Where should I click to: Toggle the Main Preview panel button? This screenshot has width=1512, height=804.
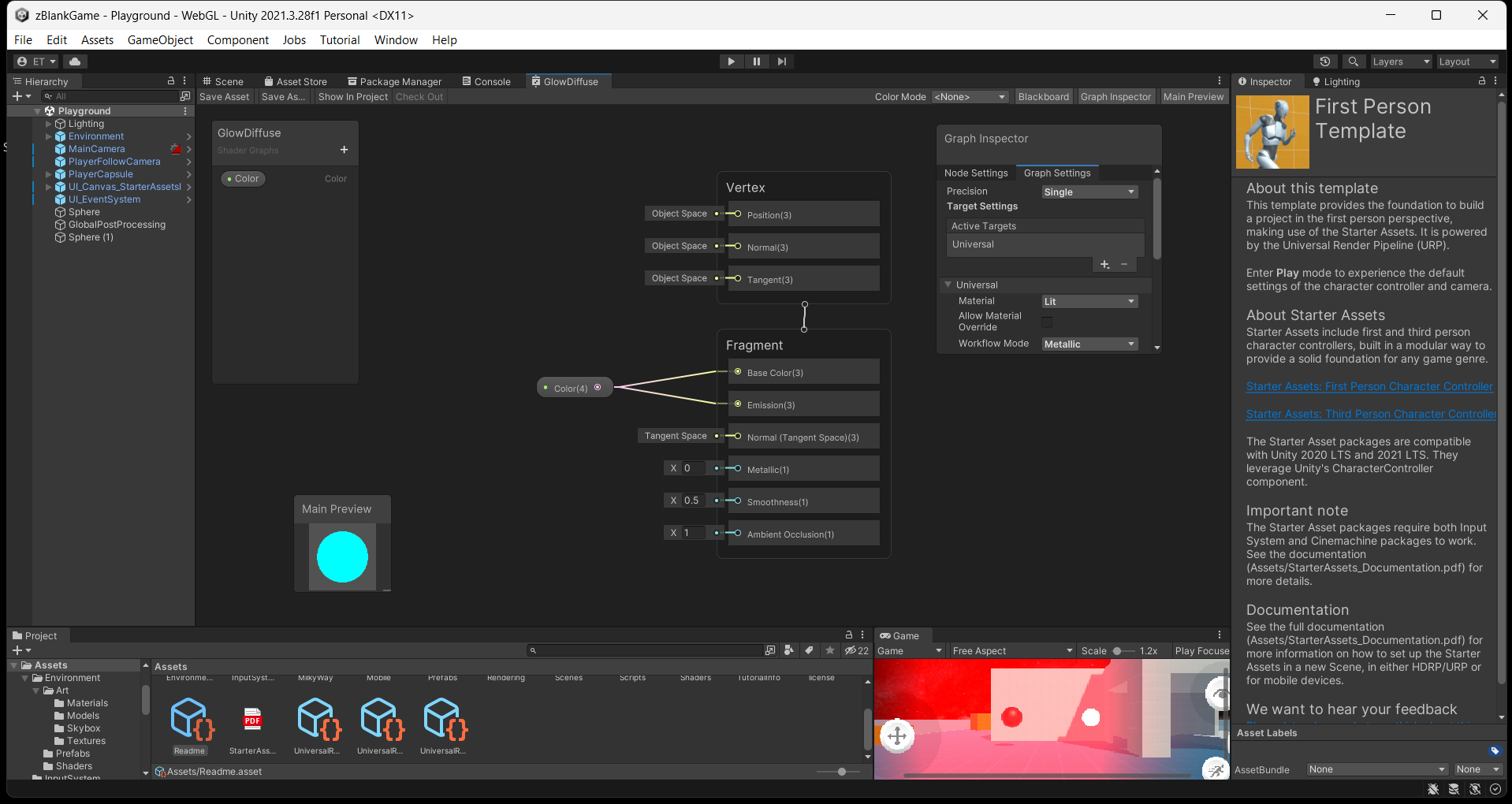coord(1194,97)
